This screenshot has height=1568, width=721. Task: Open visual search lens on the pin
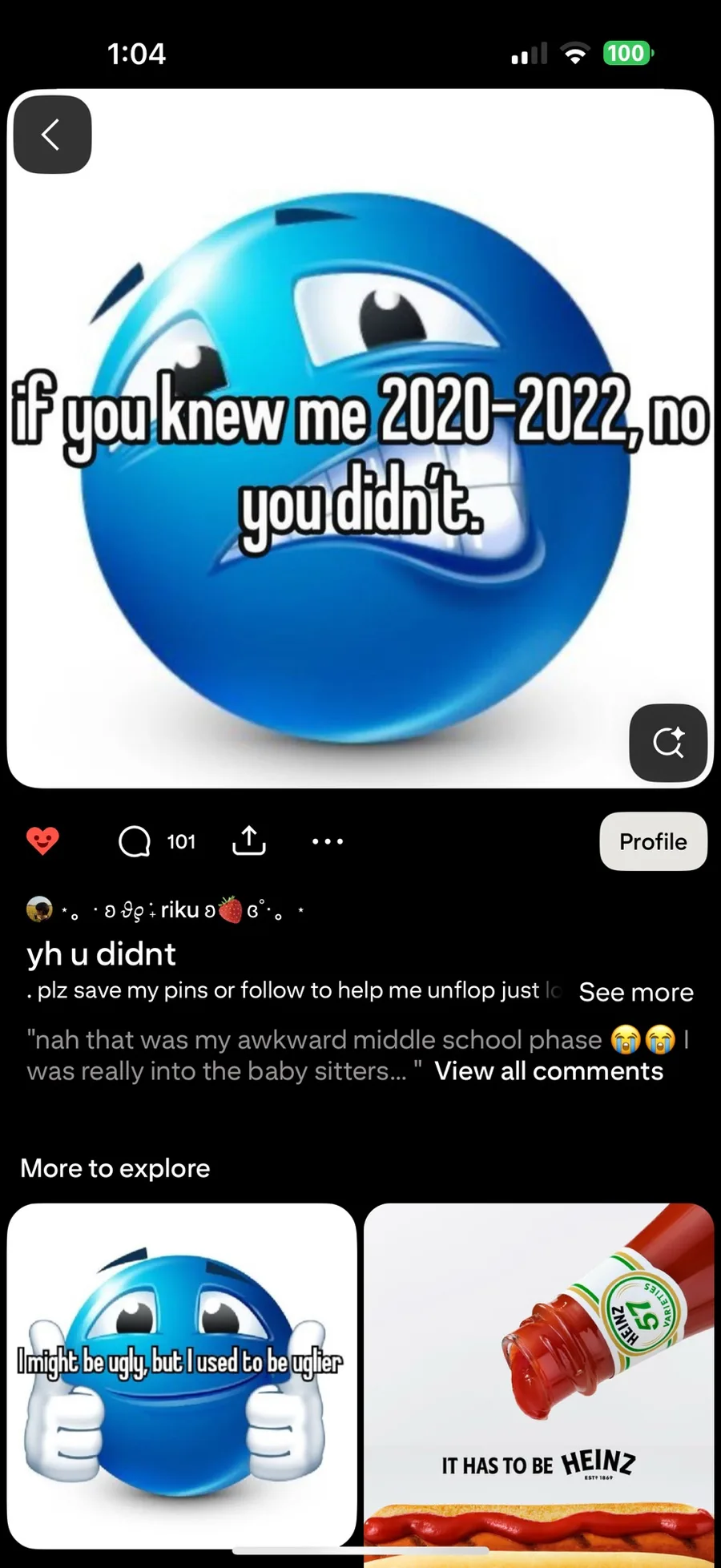pyautogui.click(x=668, y=743)
